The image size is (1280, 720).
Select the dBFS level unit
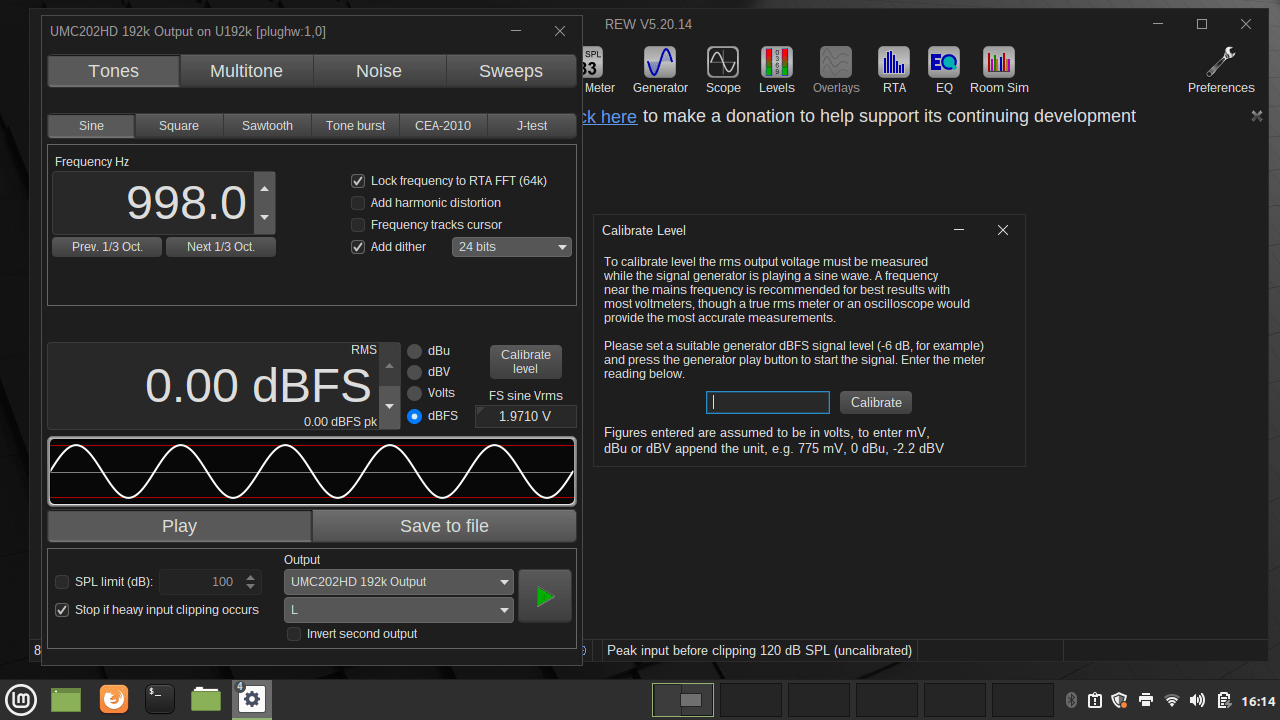coord(415,416)
